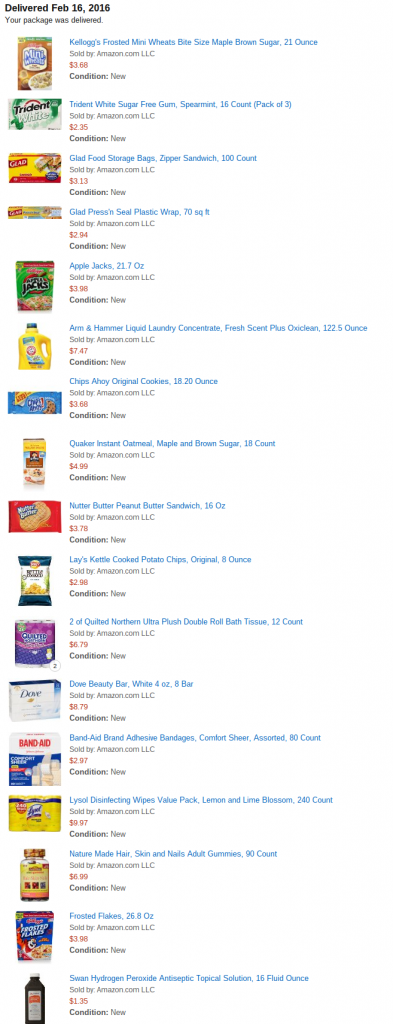This screenshot has width=393, height=1024.
Task: Open Kellogg's Frosted Mini Wheats product link
Action: coord(193,42)
